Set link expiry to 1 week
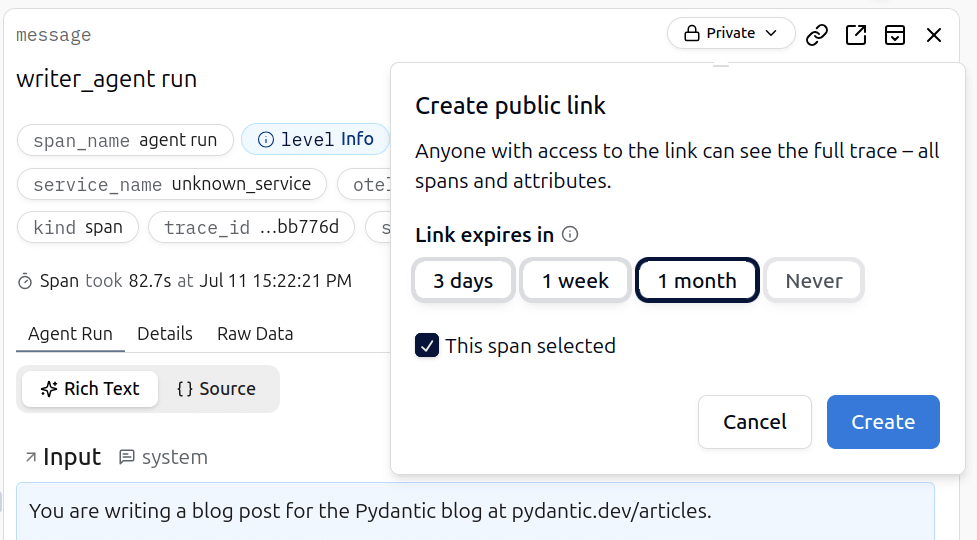This screenshot has width=977, height=540. [x=575, y=281]
